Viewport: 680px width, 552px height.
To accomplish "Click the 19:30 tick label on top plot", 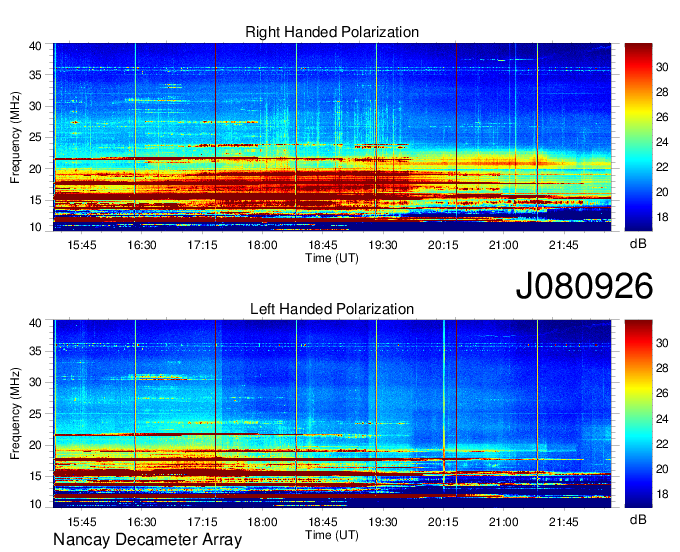I will click(383, 245).
